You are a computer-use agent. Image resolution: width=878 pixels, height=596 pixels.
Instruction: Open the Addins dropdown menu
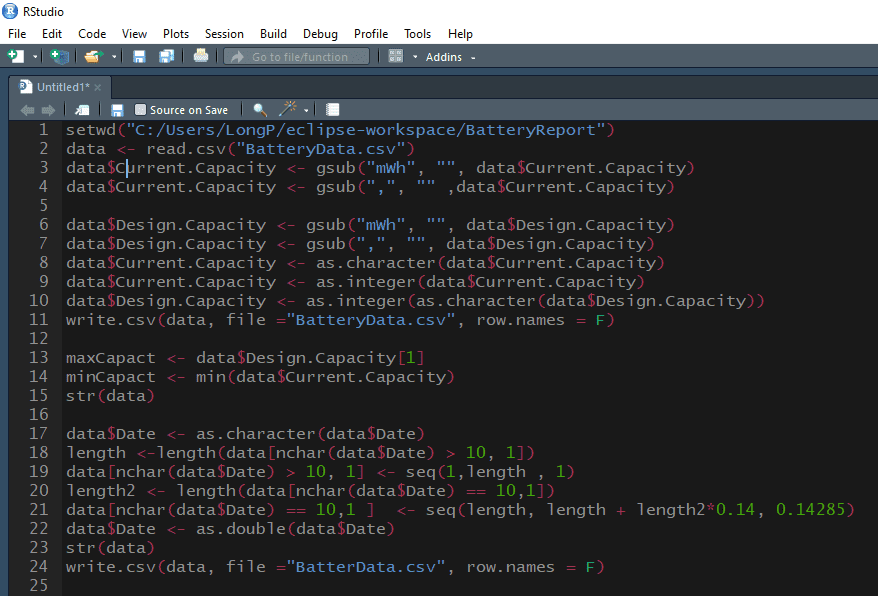pos(450,57)
